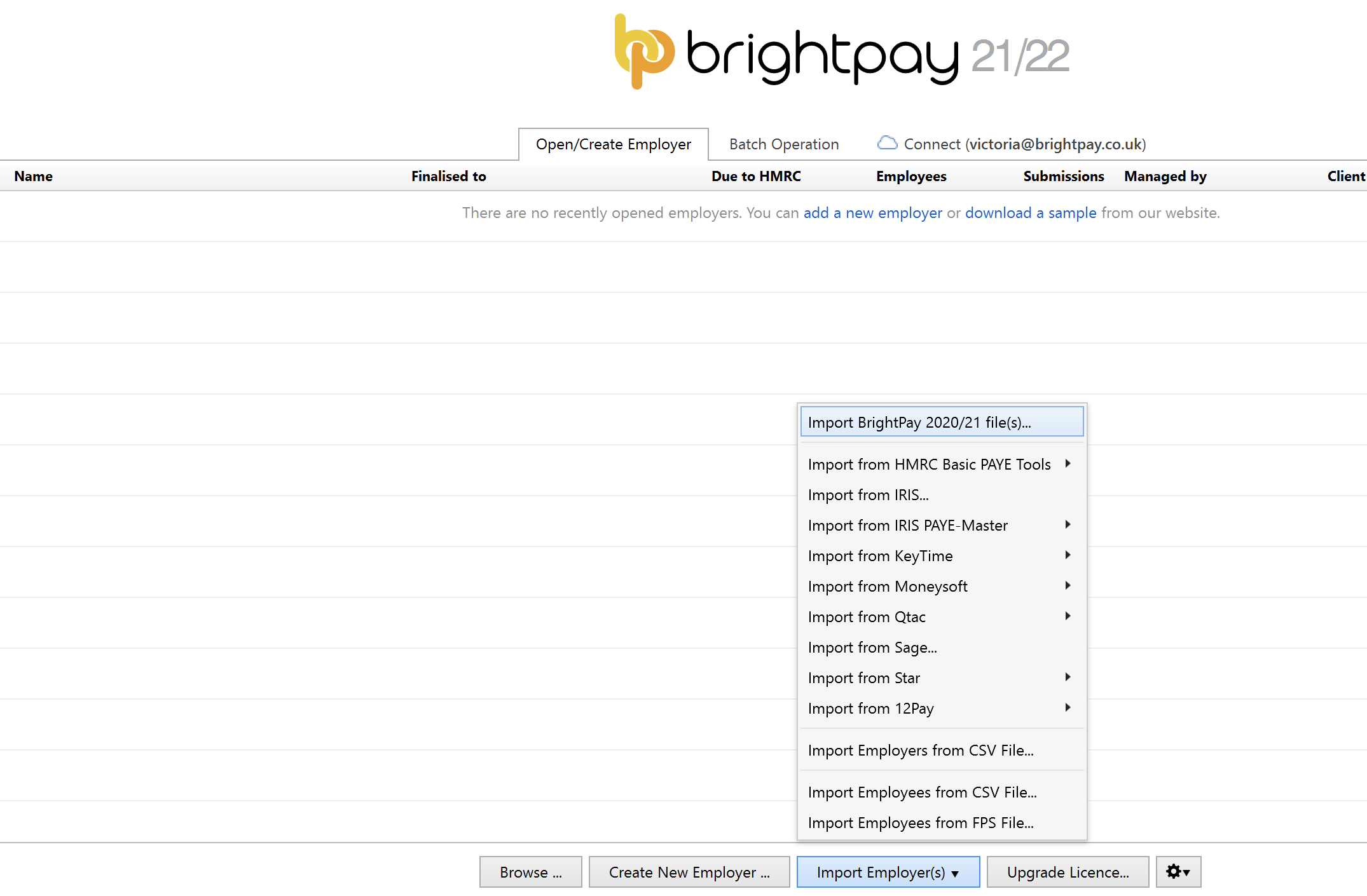Click the BrightPay logo icon
Viewport: 1367px width, 896px height.
tap(644, 52)
